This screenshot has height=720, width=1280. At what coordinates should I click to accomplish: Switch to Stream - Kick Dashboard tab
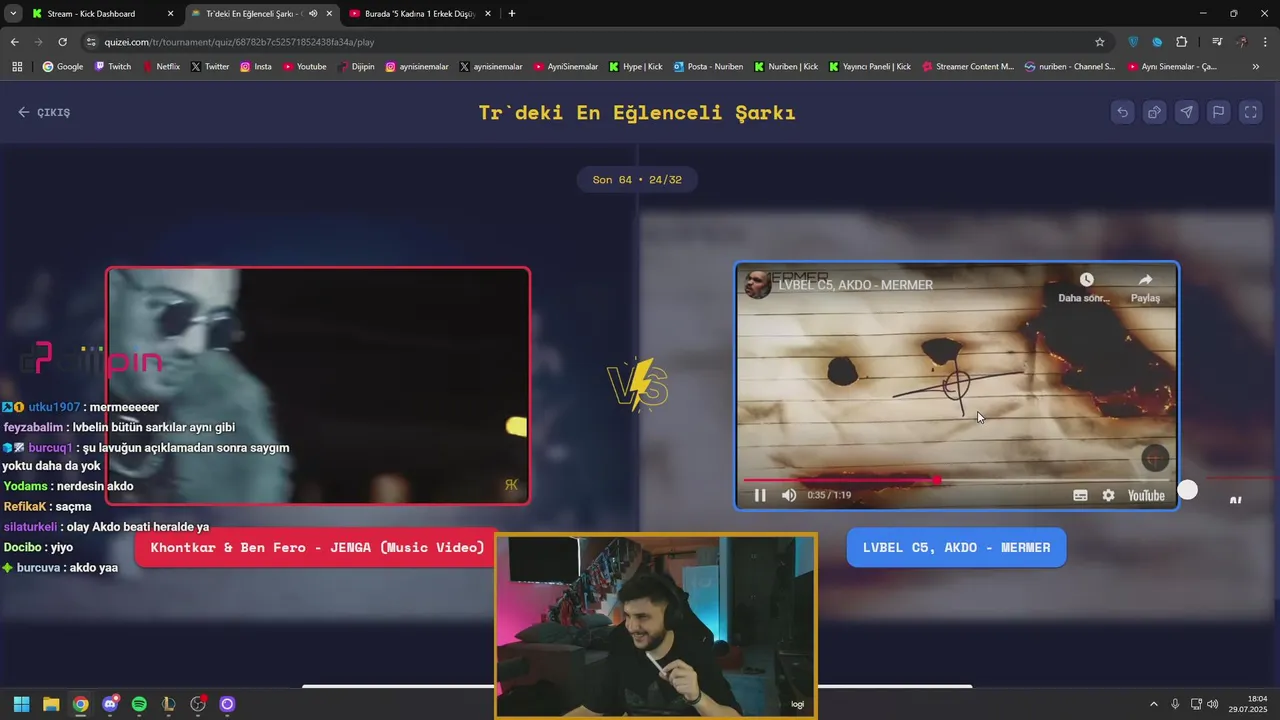(x=100, y=14)
